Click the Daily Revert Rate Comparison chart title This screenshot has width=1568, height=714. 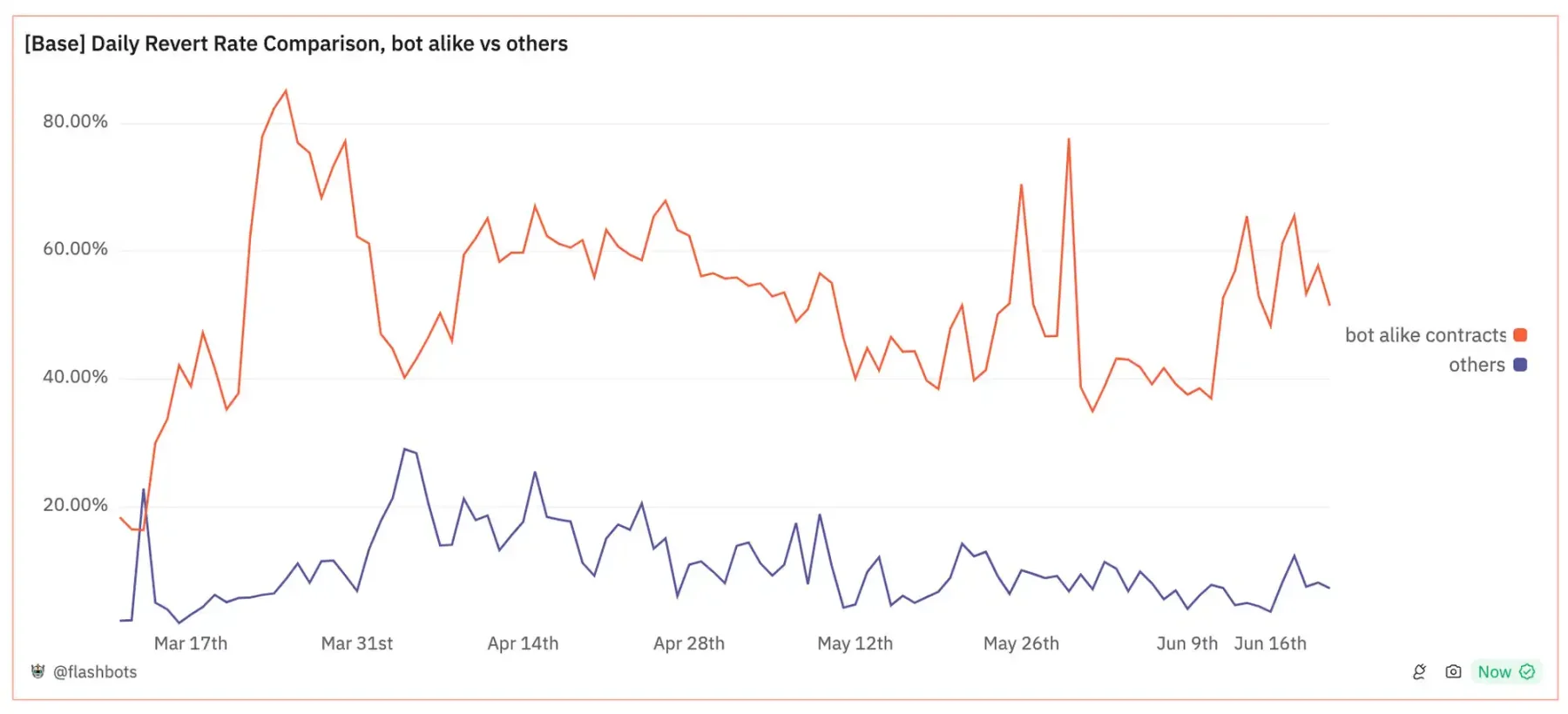(296, 44)
